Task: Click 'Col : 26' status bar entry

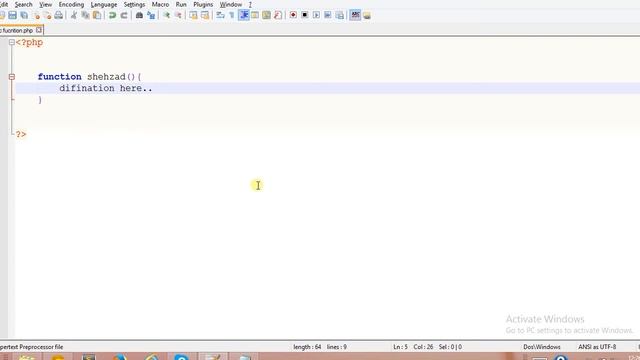Action: coord(423,347)
